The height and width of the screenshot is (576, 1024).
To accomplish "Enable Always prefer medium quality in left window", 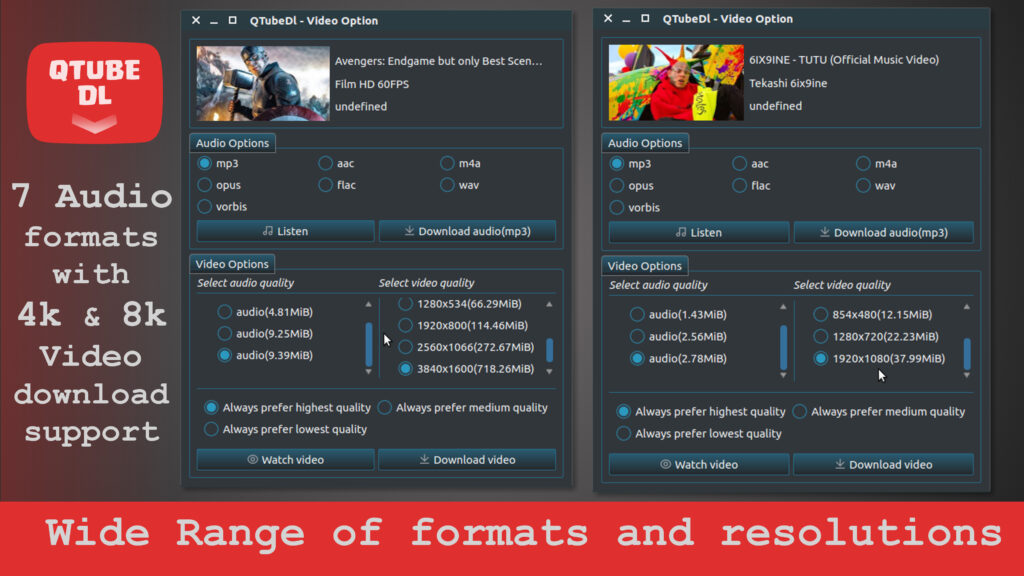I will click(x=386, y=408).
